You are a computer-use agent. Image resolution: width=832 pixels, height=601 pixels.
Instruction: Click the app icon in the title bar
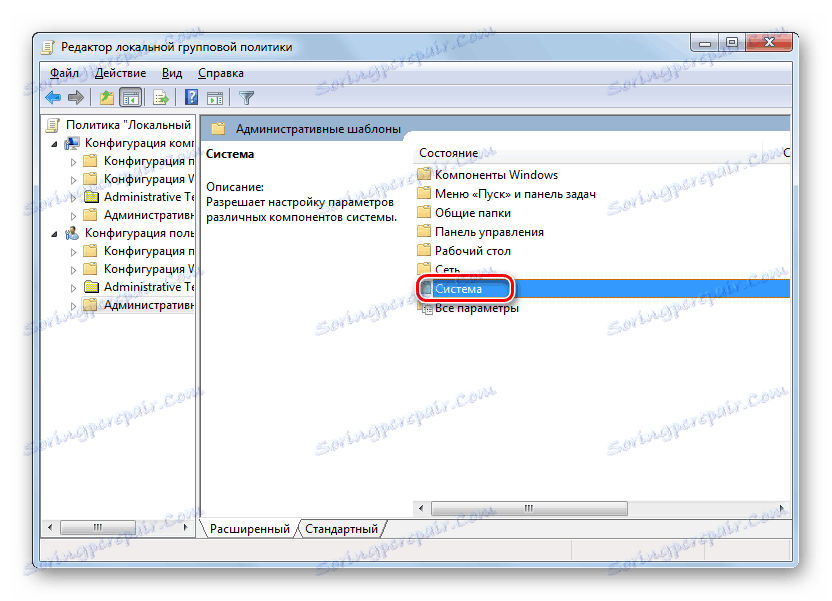48,47
